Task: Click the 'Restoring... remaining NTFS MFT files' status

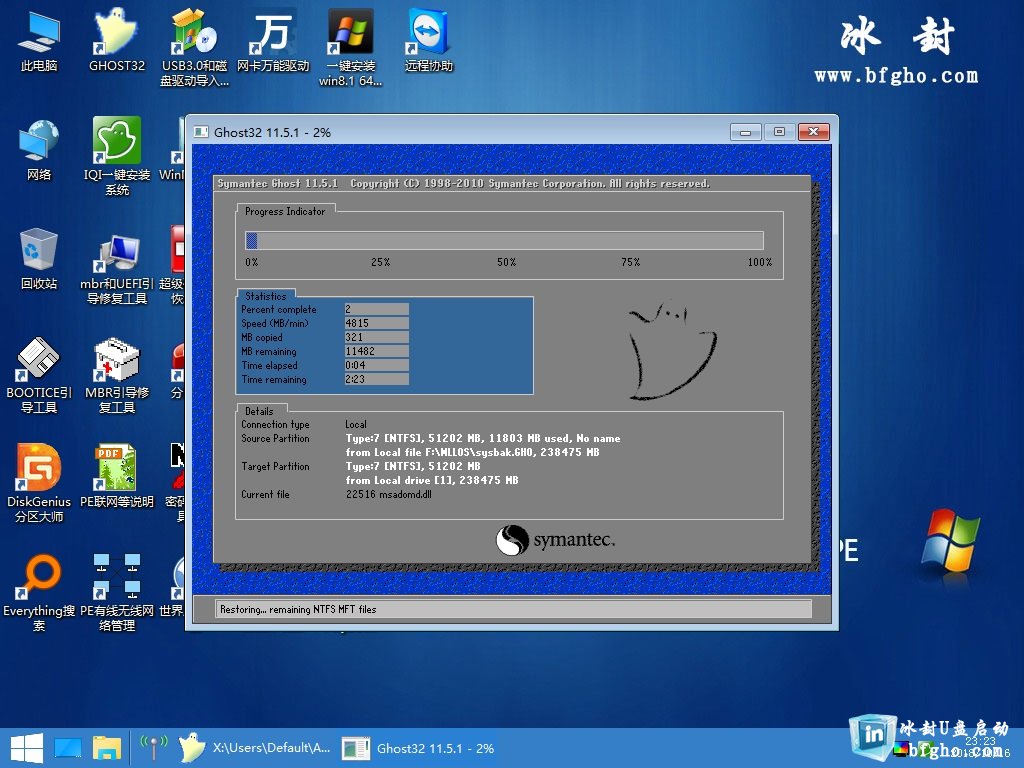Action: tap(298, 609)
